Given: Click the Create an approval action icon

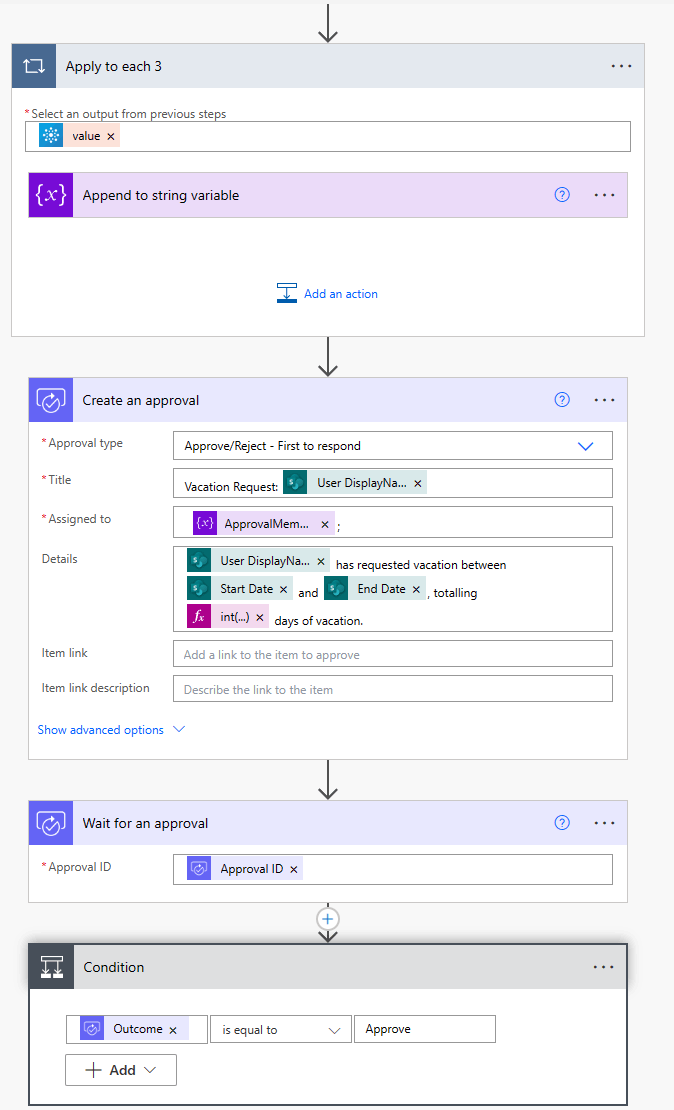Looking at the screenshot, I should [50, 399].
